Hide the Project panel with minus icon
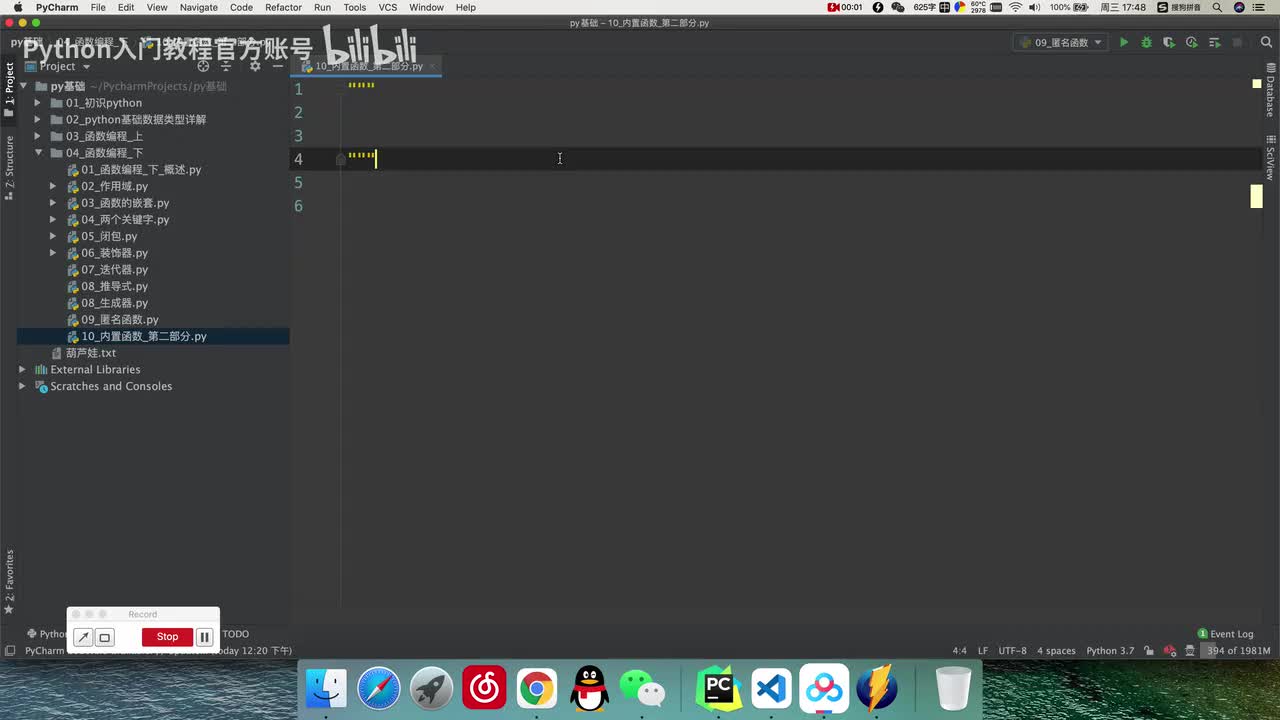Screen dimensions: 1280x720 pyautogui.click(x=277, y=66)
